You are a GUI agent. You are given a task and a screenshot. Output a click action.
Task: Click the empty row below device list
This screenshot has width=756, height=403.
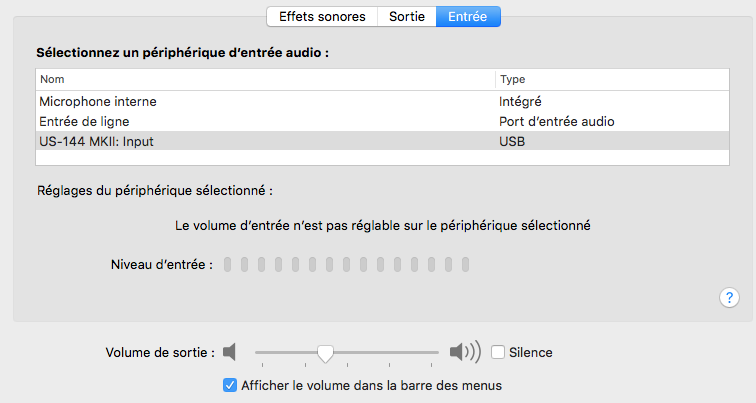(382, 158)
